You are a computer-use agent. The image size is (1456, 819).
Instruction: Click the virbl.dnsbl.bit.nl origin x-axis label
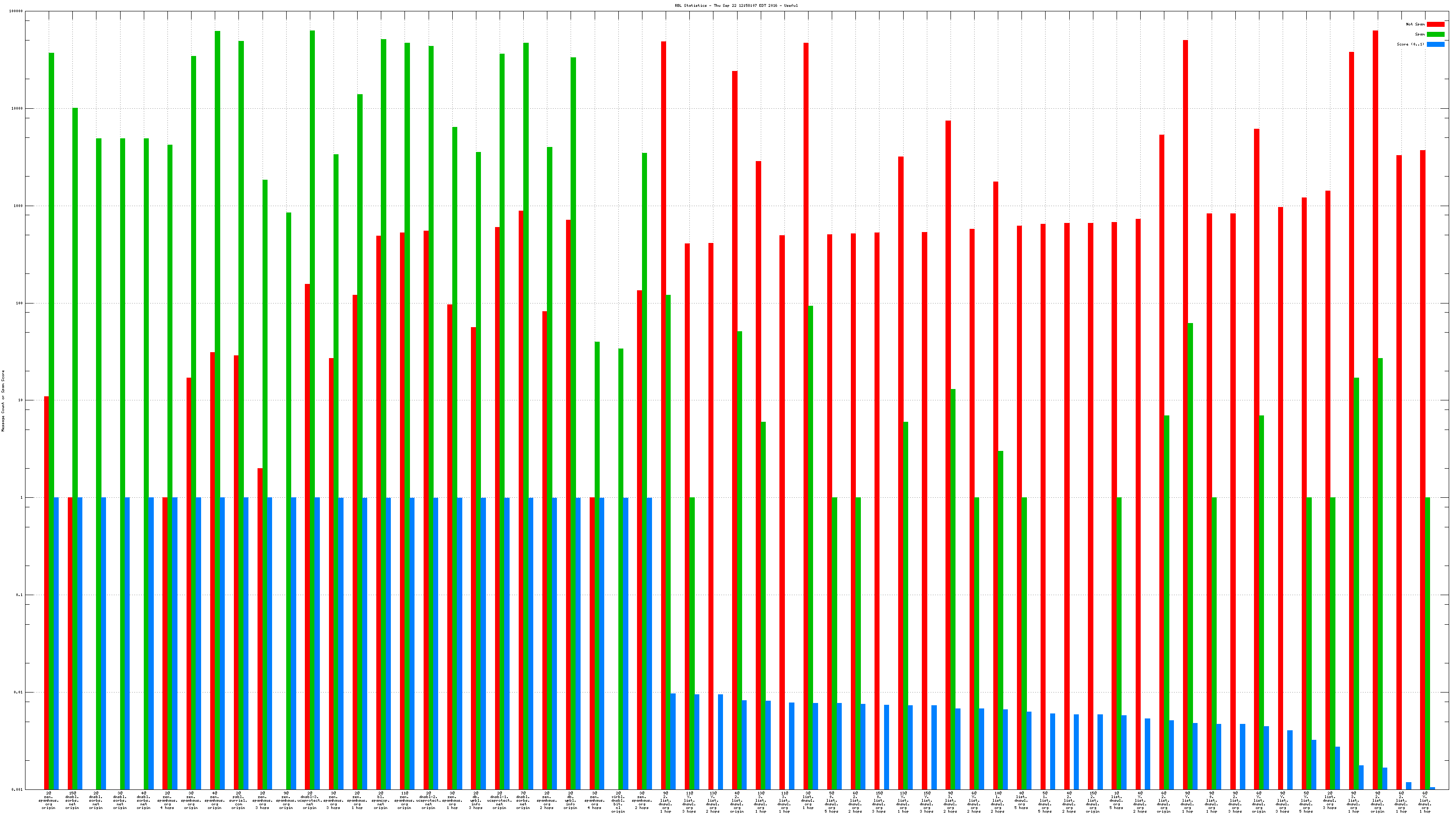point(618,802)
